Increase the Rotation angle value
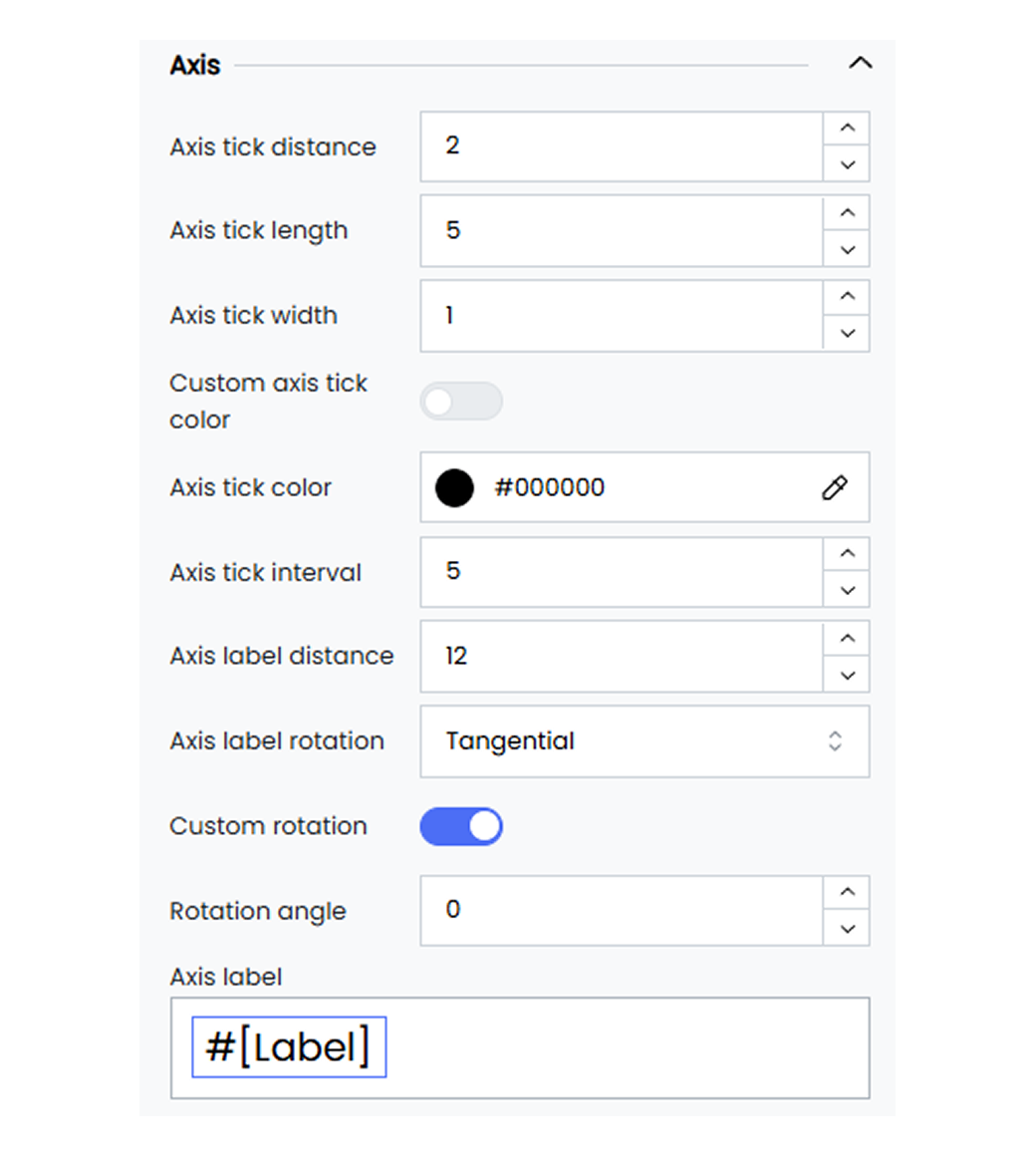Screen dimensions: 1036x1156 point(848,892)
